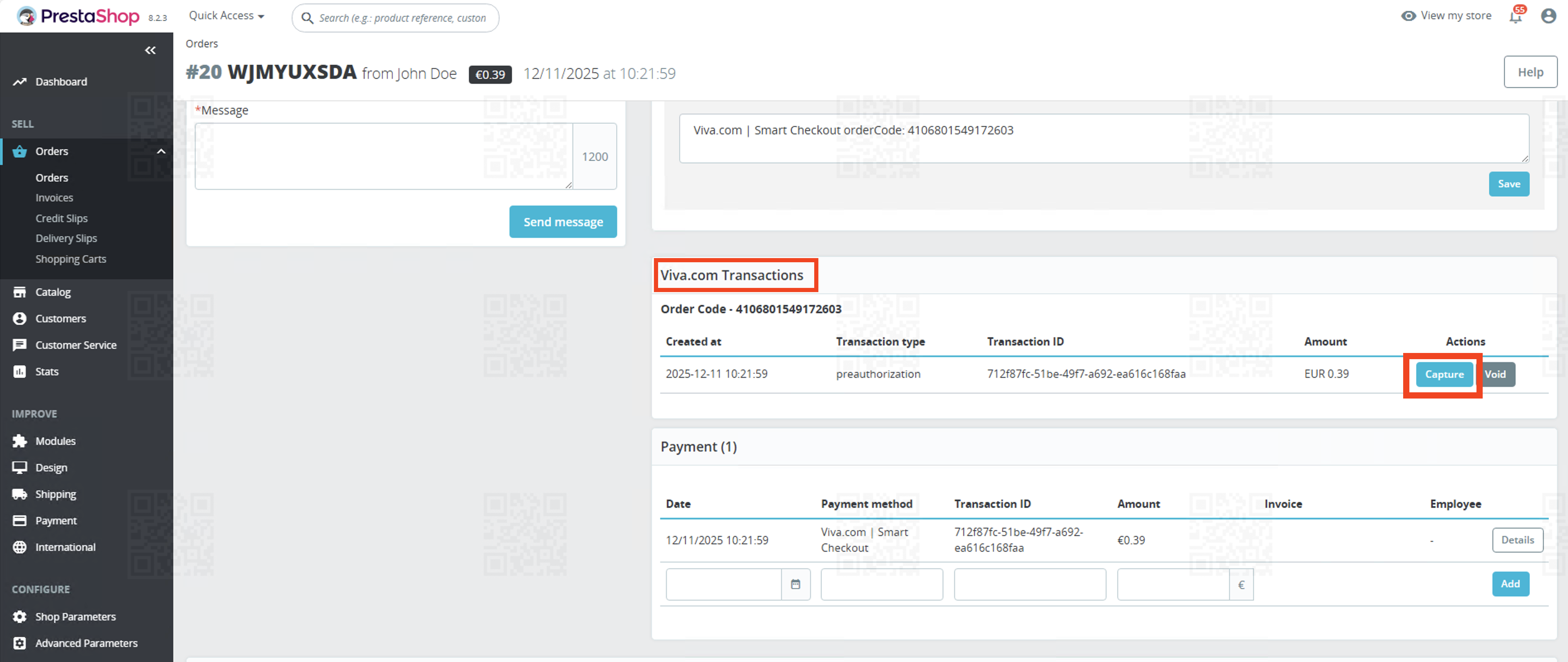Void the preauthorization transaction

tap(1498, 374)
